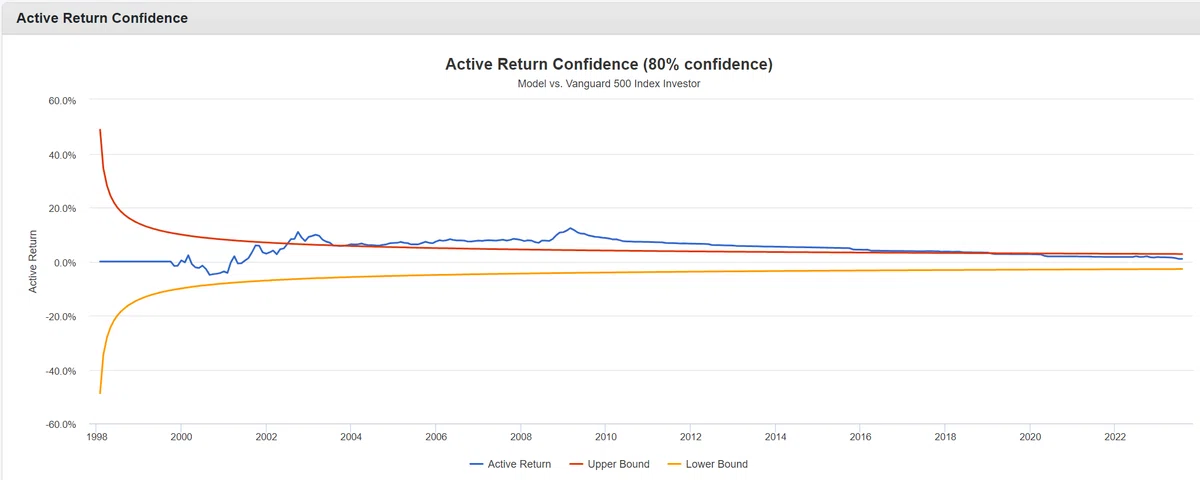The width and height of the screenshot is (1200, 480).
Task: Click the orange Lower Bound legend line marker
Action: click(673, 464)
